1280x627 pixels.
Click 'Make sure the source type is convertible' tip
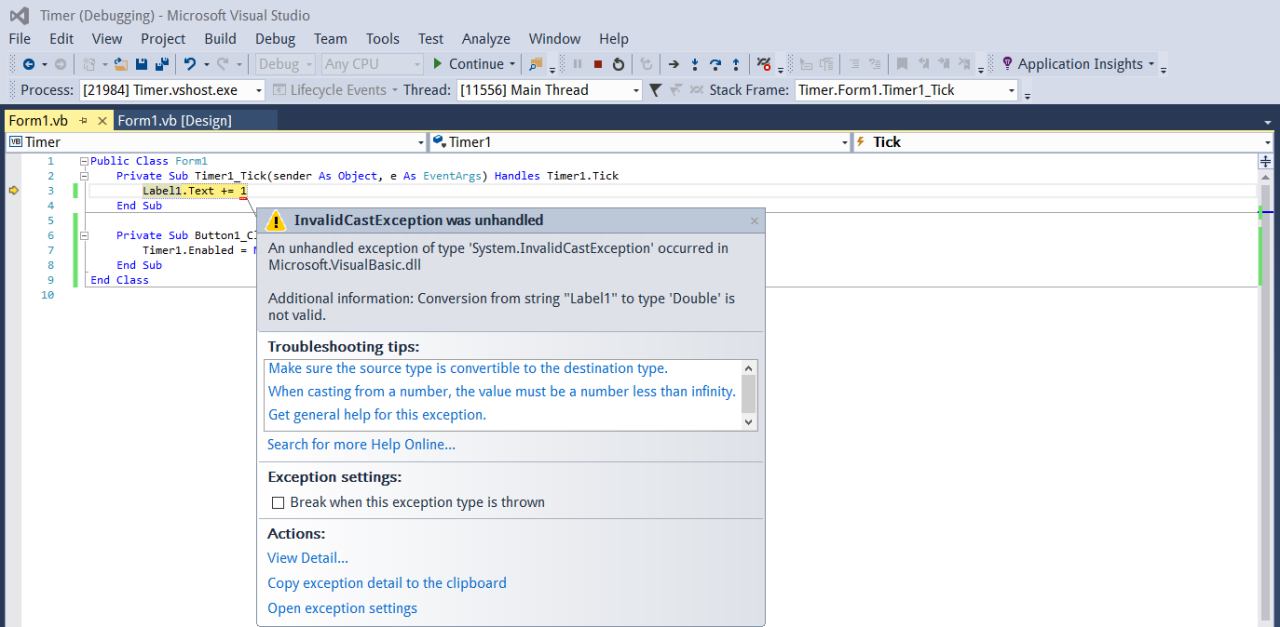click(468, 368)
